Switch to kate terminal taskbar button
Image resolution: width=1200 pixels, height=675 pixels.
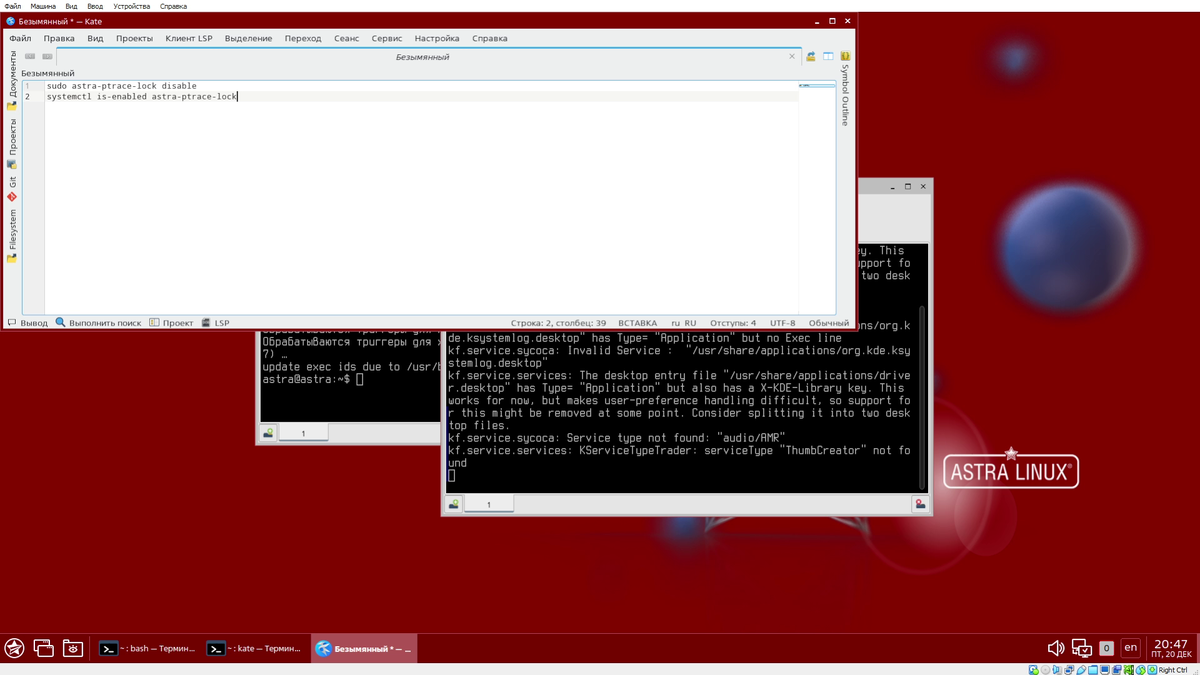254,648
